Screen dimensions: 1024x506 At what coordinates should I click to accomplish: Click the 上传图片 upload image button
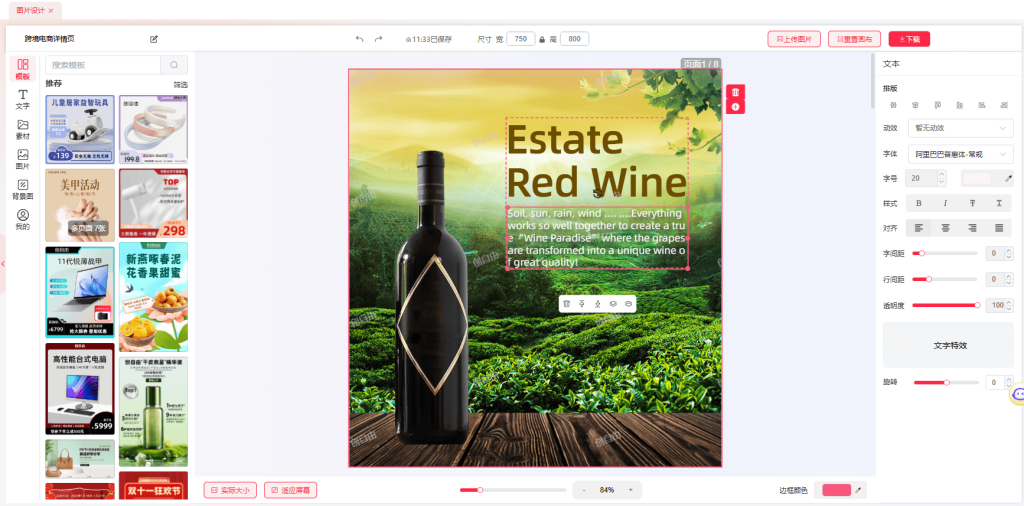pos(794,39)
